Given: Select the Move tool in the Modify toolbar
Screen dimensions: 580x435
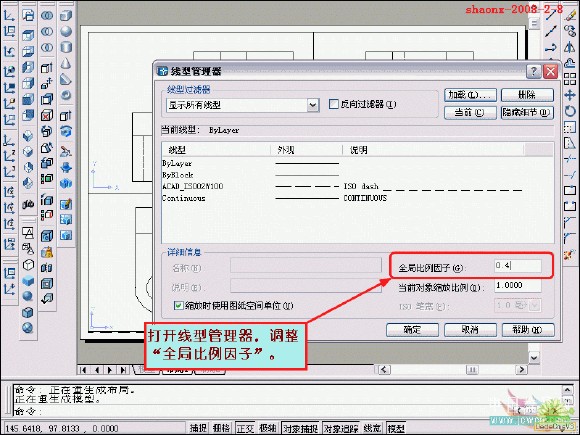Looking at the screenshot, I should 570,95.
